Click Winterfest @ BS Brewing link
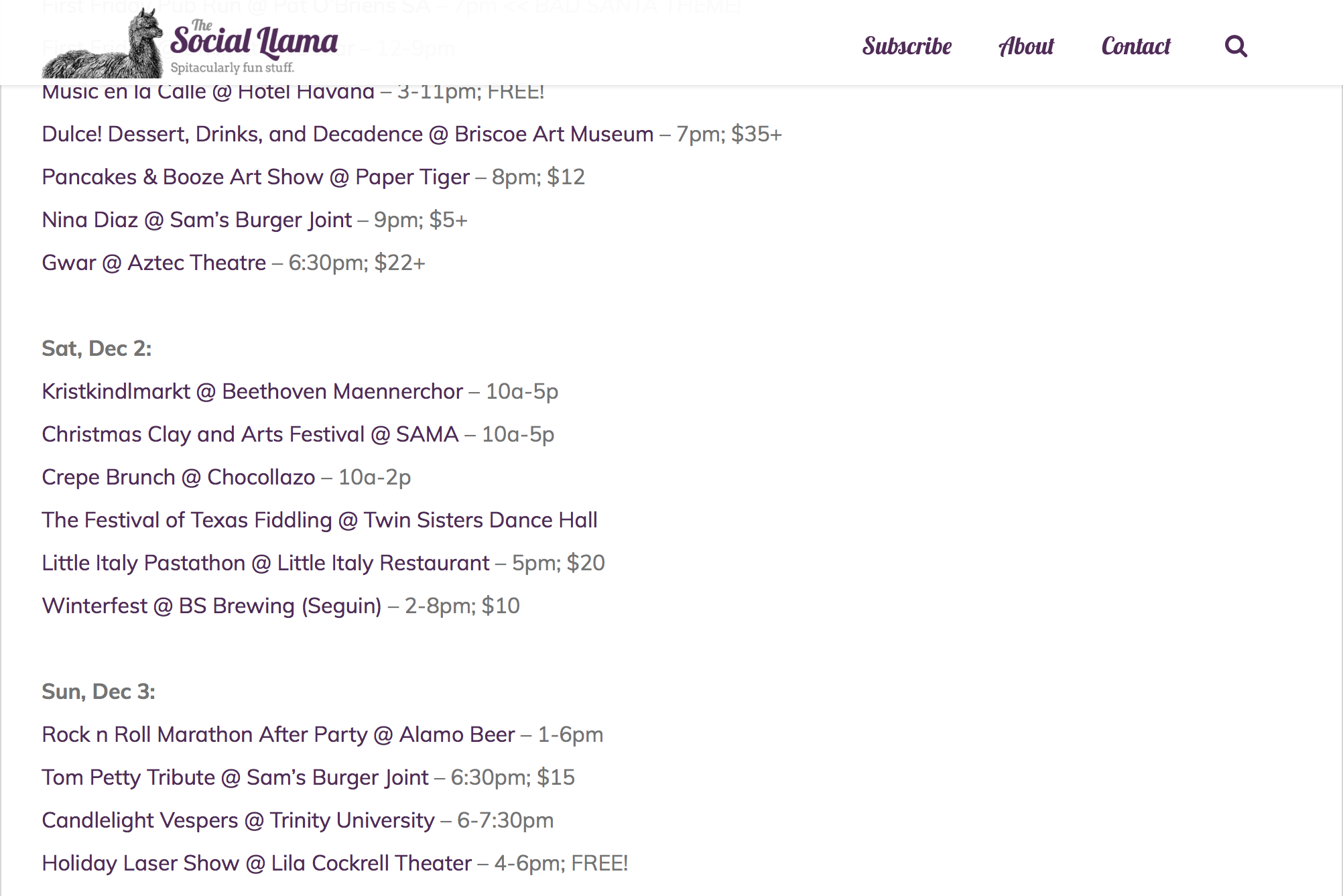This screenshot has width=1343, height=896. pyautogui.click(x=211, y=606)
